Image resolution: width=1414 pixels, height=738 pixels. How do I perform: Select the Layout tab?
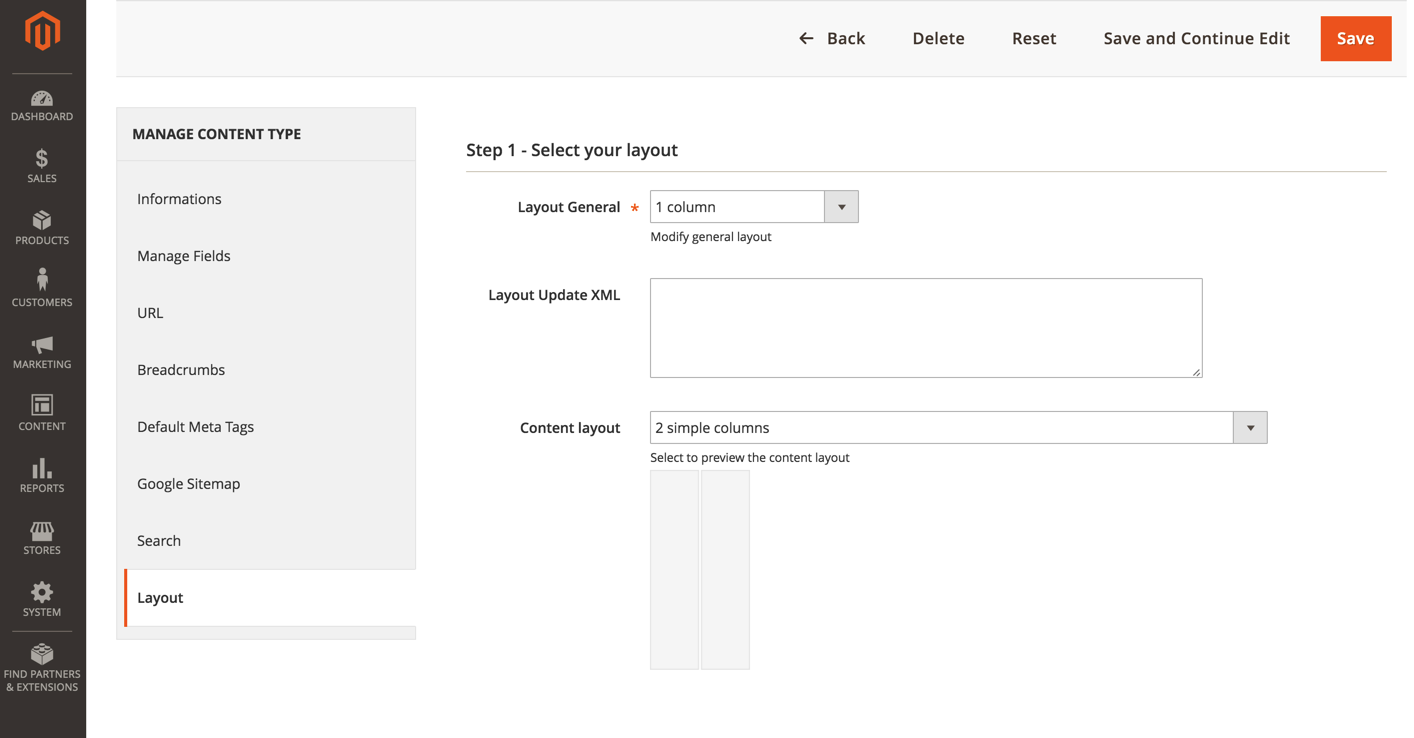pyautogui.click(x=270, y=598)
